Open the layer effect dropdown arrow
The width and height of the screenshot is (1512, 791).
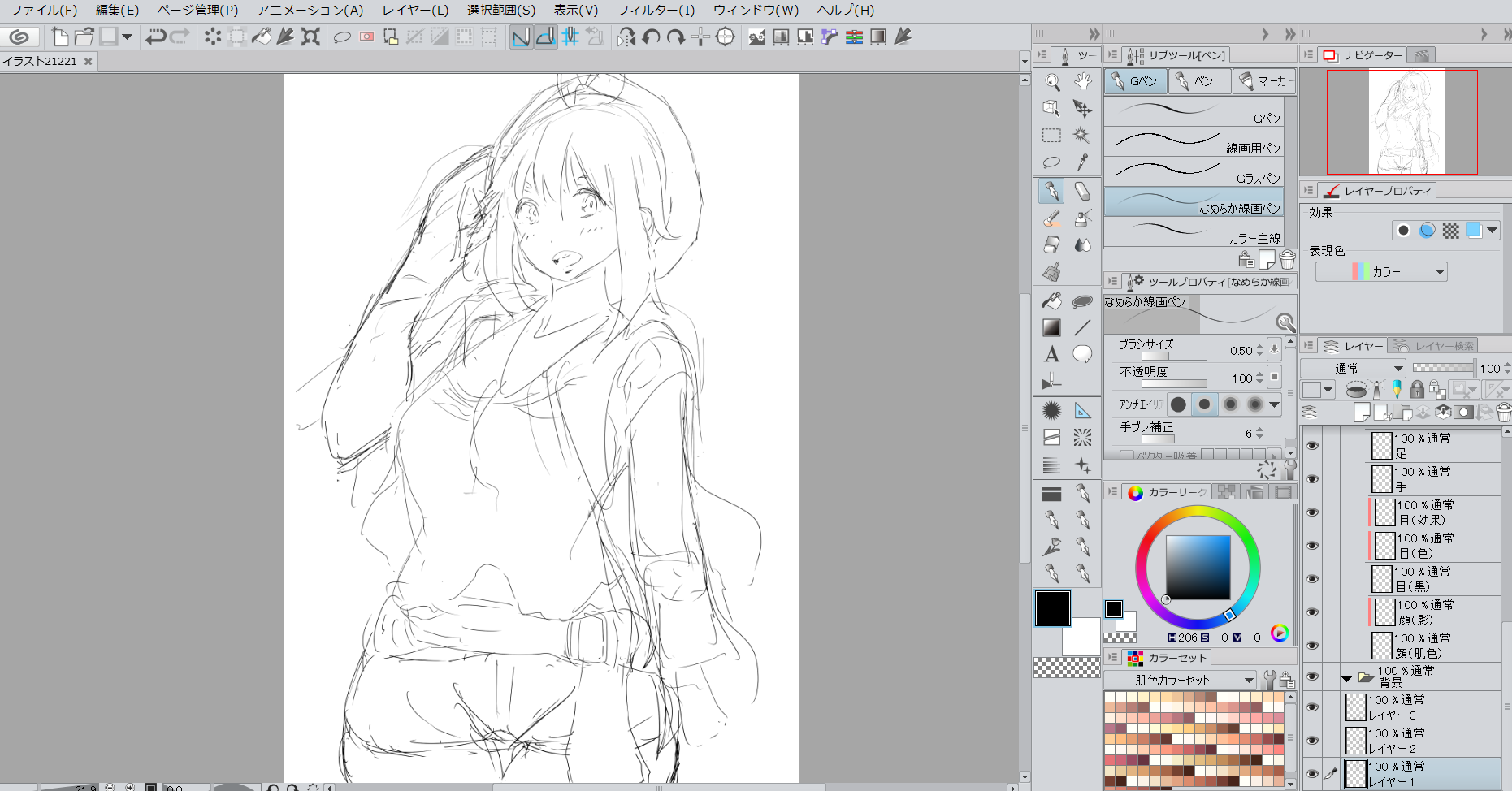(1492, 231)
